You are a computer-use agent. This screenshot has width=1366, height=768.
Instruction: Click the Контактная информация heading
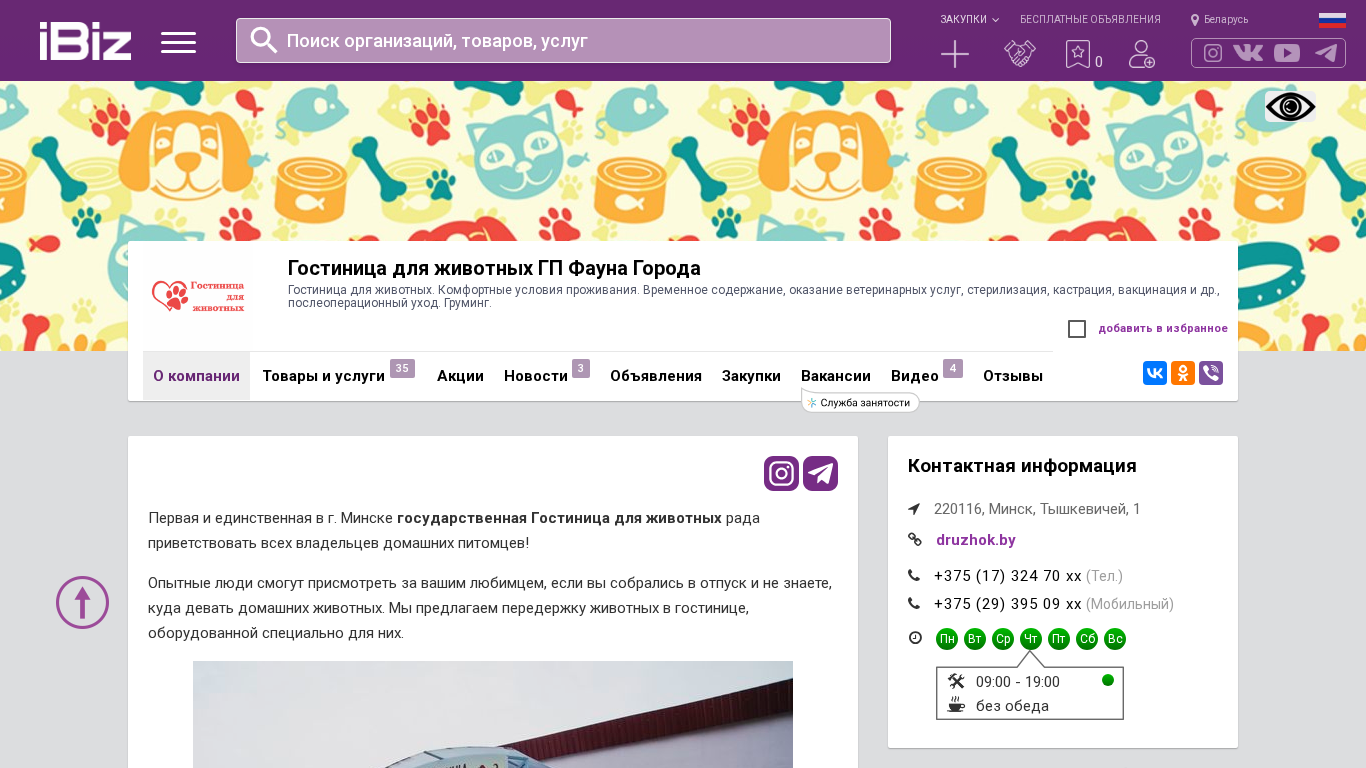click(1022, 466)
